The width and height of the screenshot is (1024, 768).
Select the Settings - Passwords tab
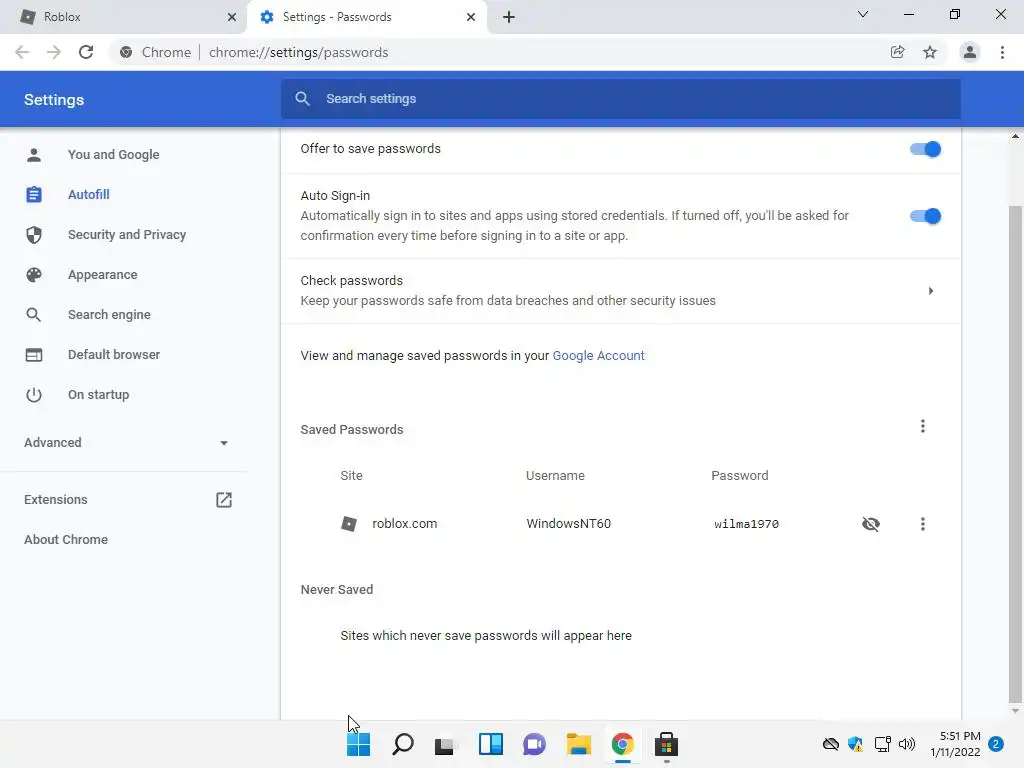click(x=366, y=17)
